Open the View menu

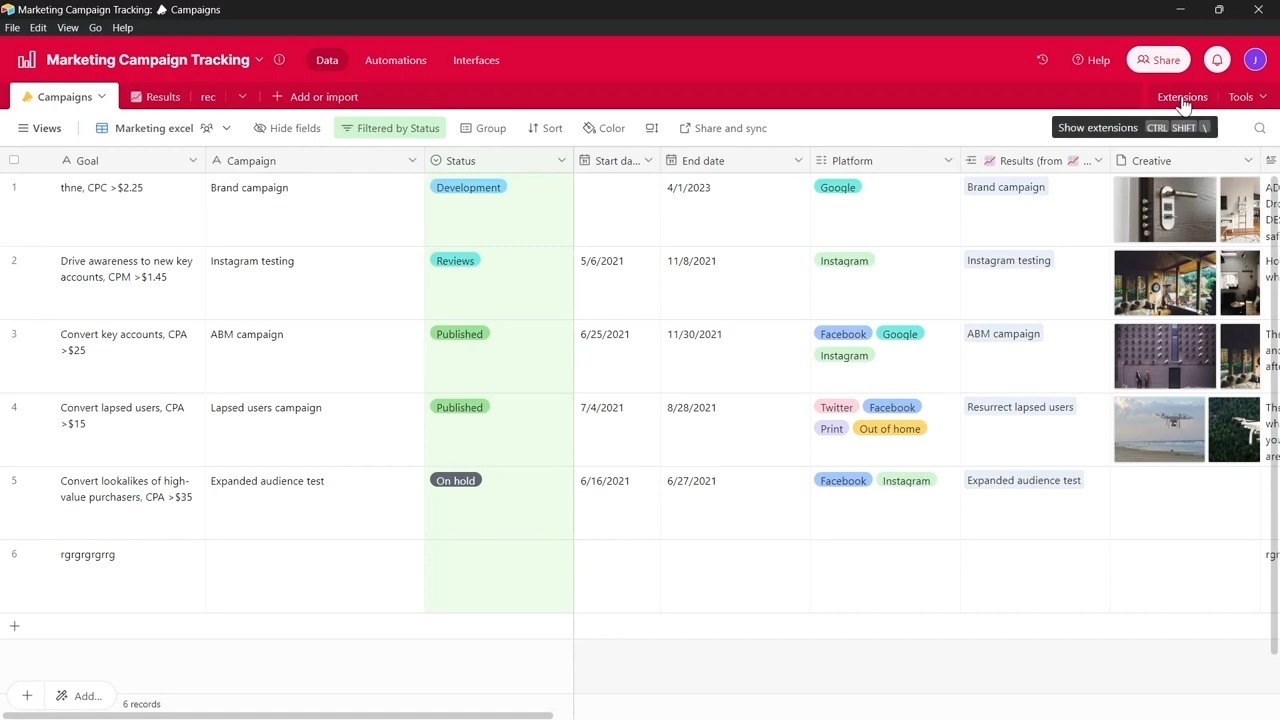click(68, 28)
